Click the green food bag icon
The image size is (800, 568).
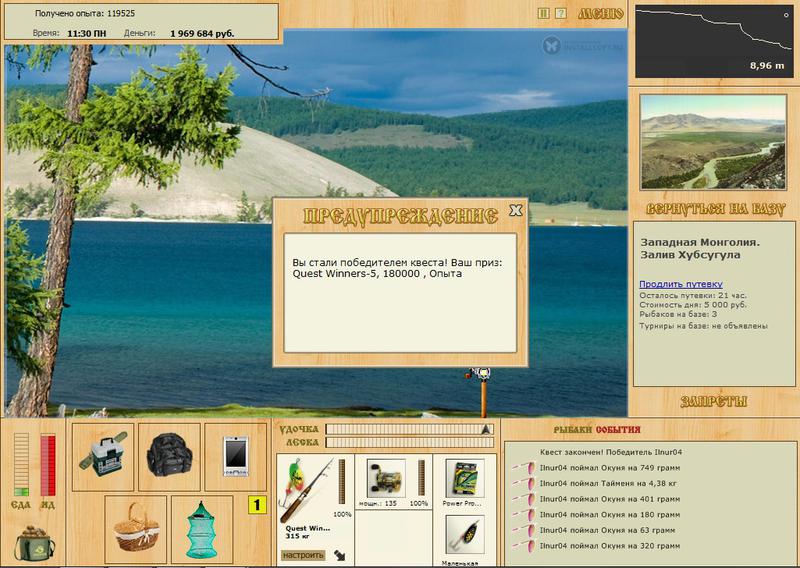click(x=34, y=544)
